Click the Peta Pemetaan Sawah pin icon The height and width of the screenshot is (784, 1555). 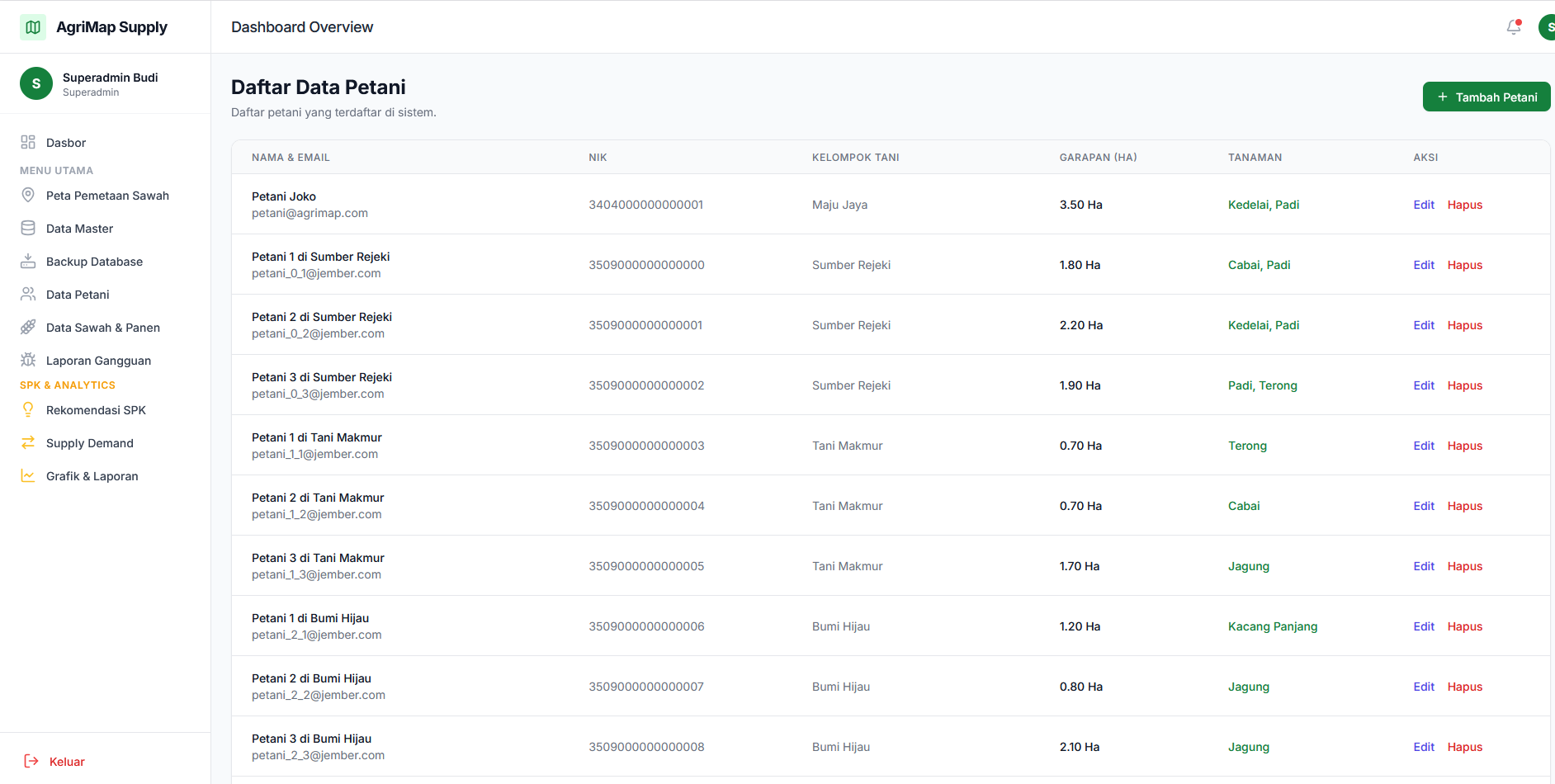coord(28,196)
